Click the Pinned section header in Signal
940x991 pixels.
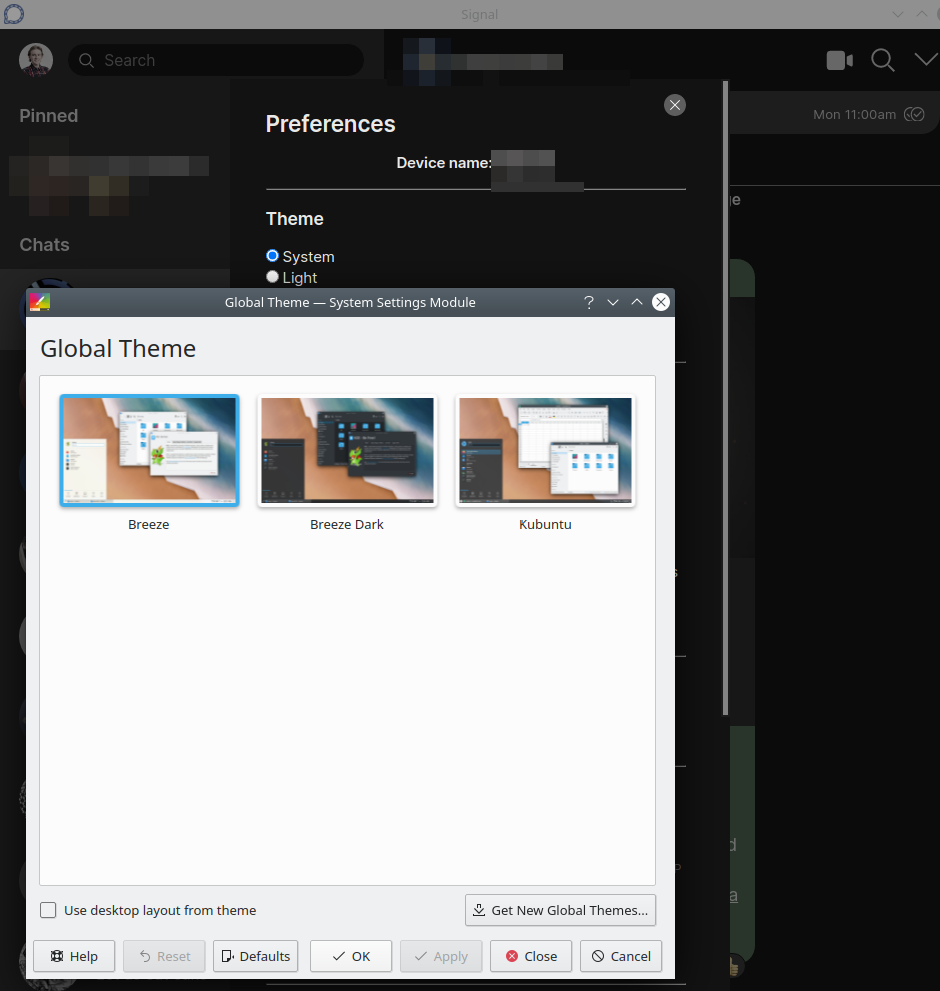coord(49,116)
